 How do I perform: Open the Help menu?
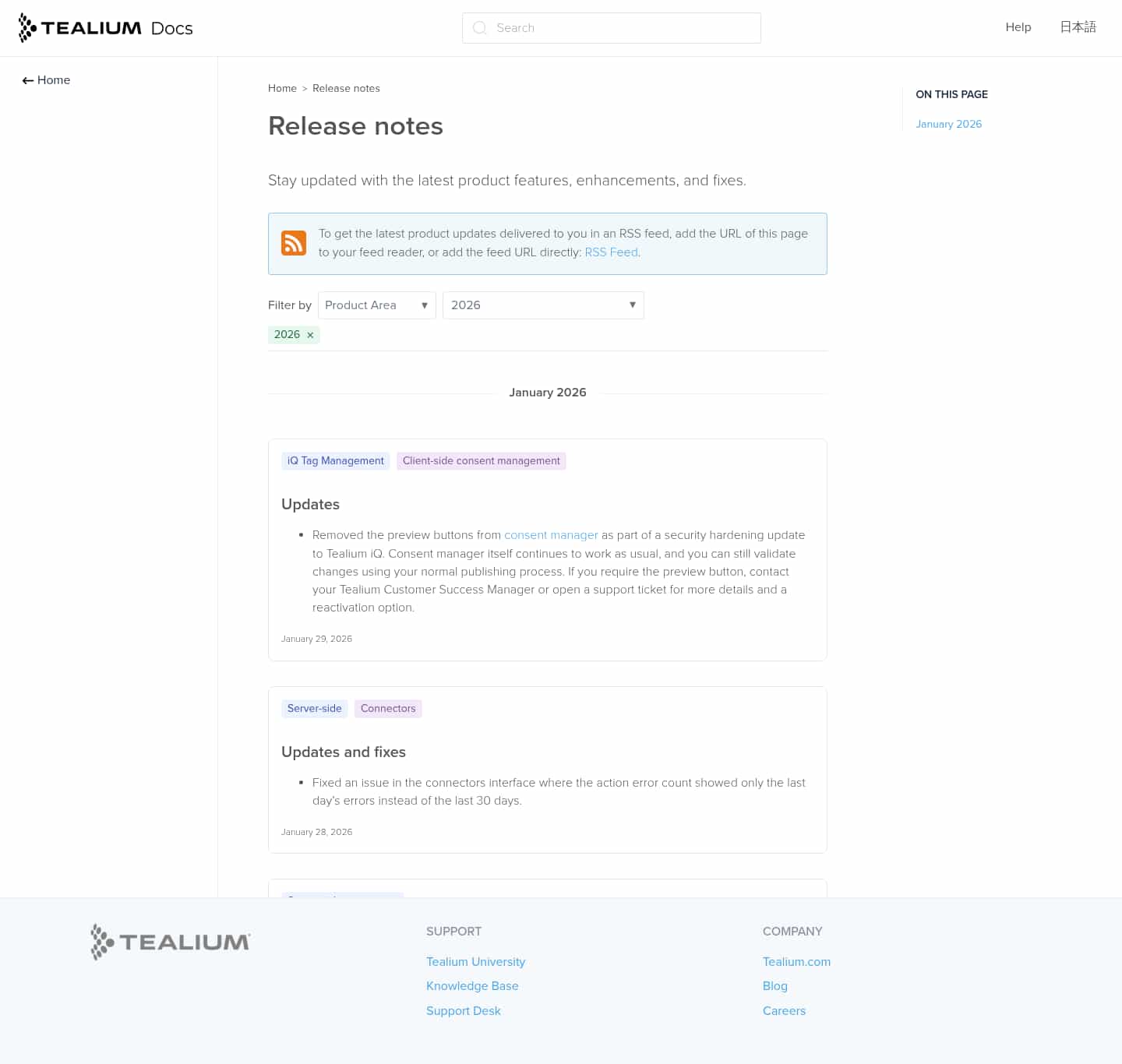[x=1018, y=27]
